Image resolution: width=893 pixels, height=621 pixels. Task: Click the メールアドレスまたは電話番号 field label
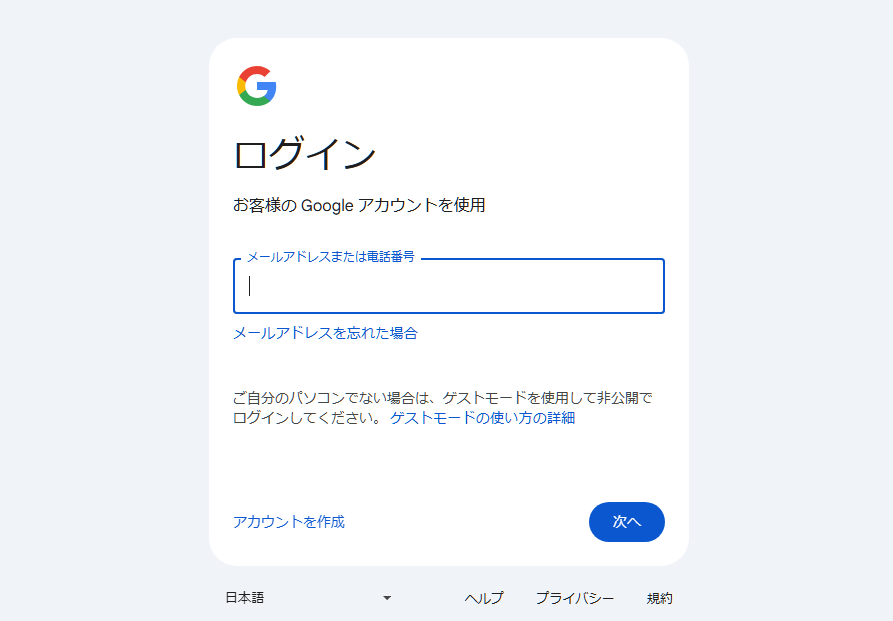330,257
